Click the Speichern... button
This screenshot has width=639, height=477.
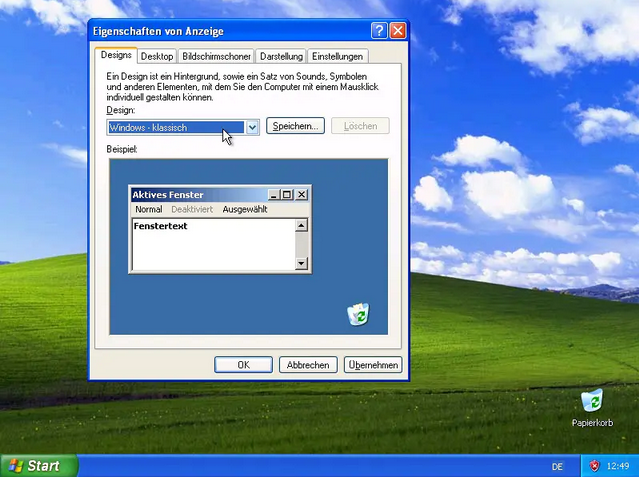(295, 126)
